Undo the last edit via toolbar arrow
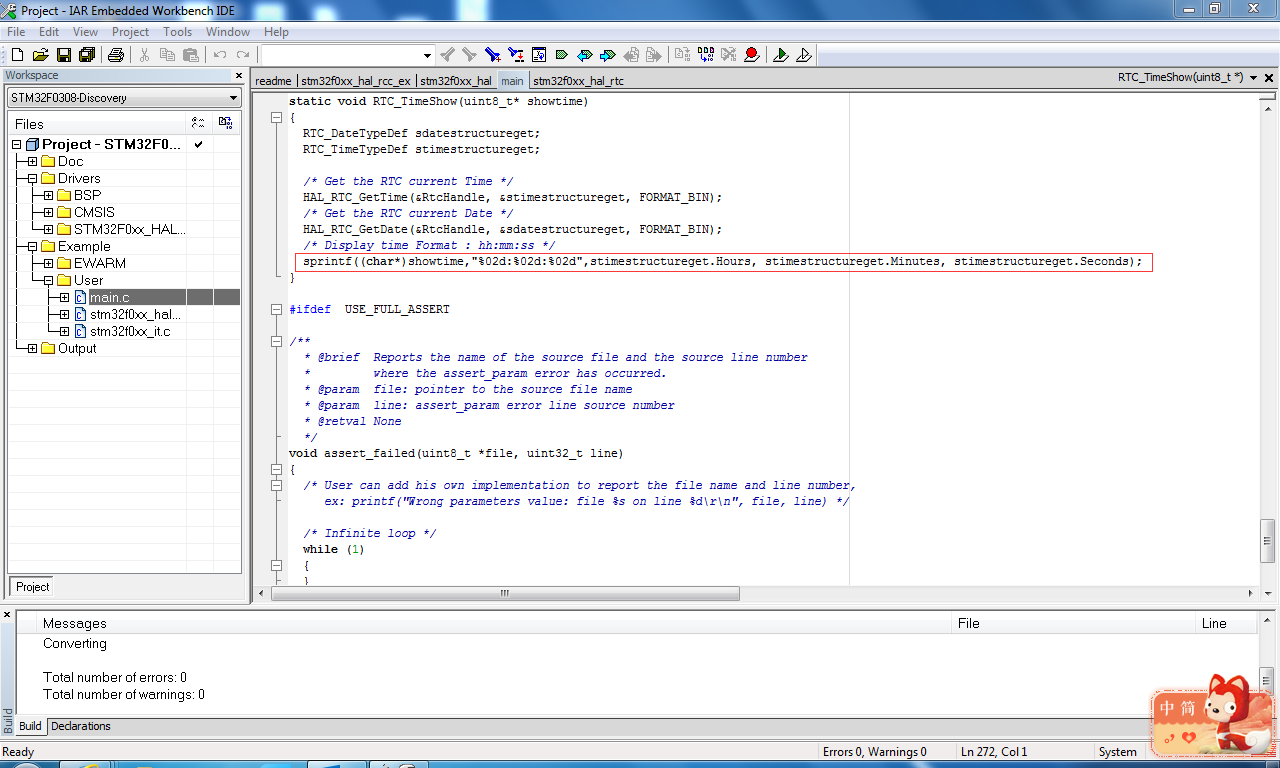Image resolution: width=1280 pixels, height=768 pixels. coord(219,55)
